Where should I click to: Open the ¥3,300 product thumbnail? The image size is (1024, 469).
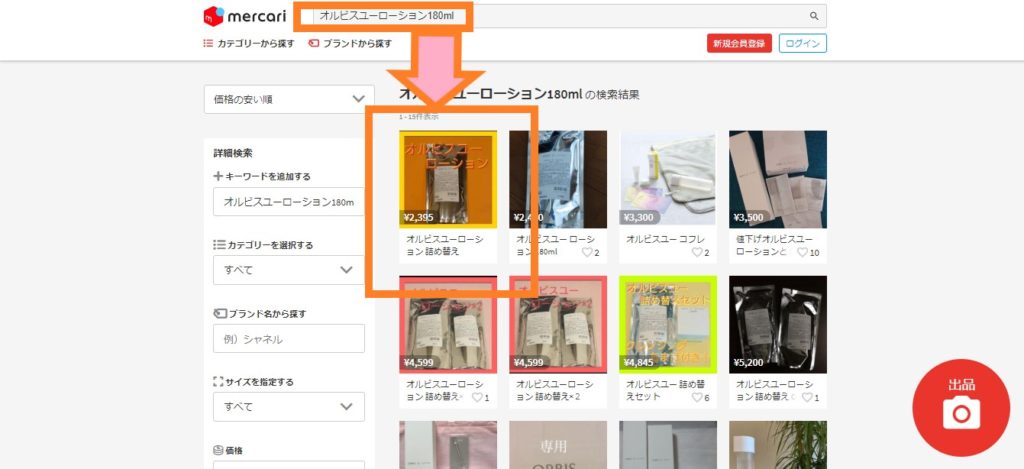click(668, 180)
